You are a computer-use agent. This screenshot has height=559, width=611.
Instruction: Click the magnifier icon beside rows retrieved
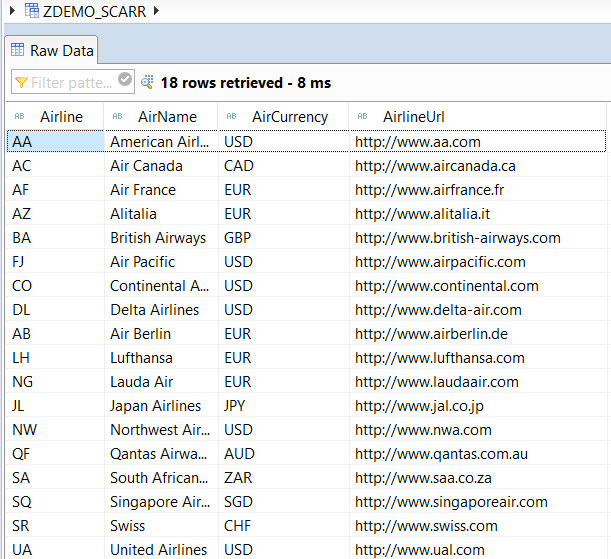tap(147, 82)
